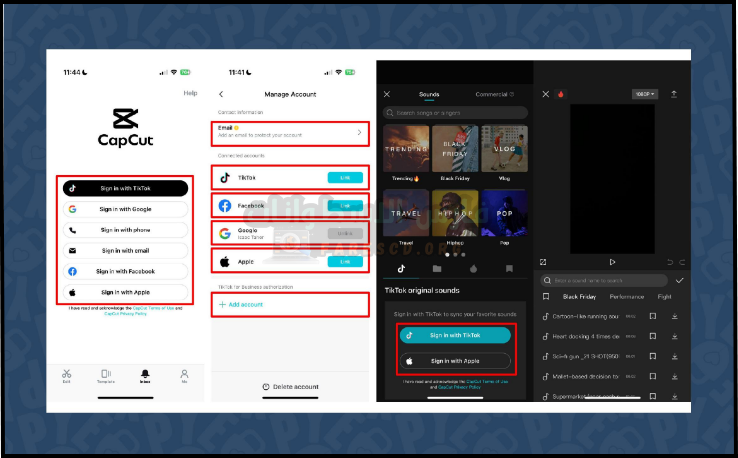Viewport: 738px width, 458px height.
Task: Tap Sign in with Google
Action: pos(125,209)
